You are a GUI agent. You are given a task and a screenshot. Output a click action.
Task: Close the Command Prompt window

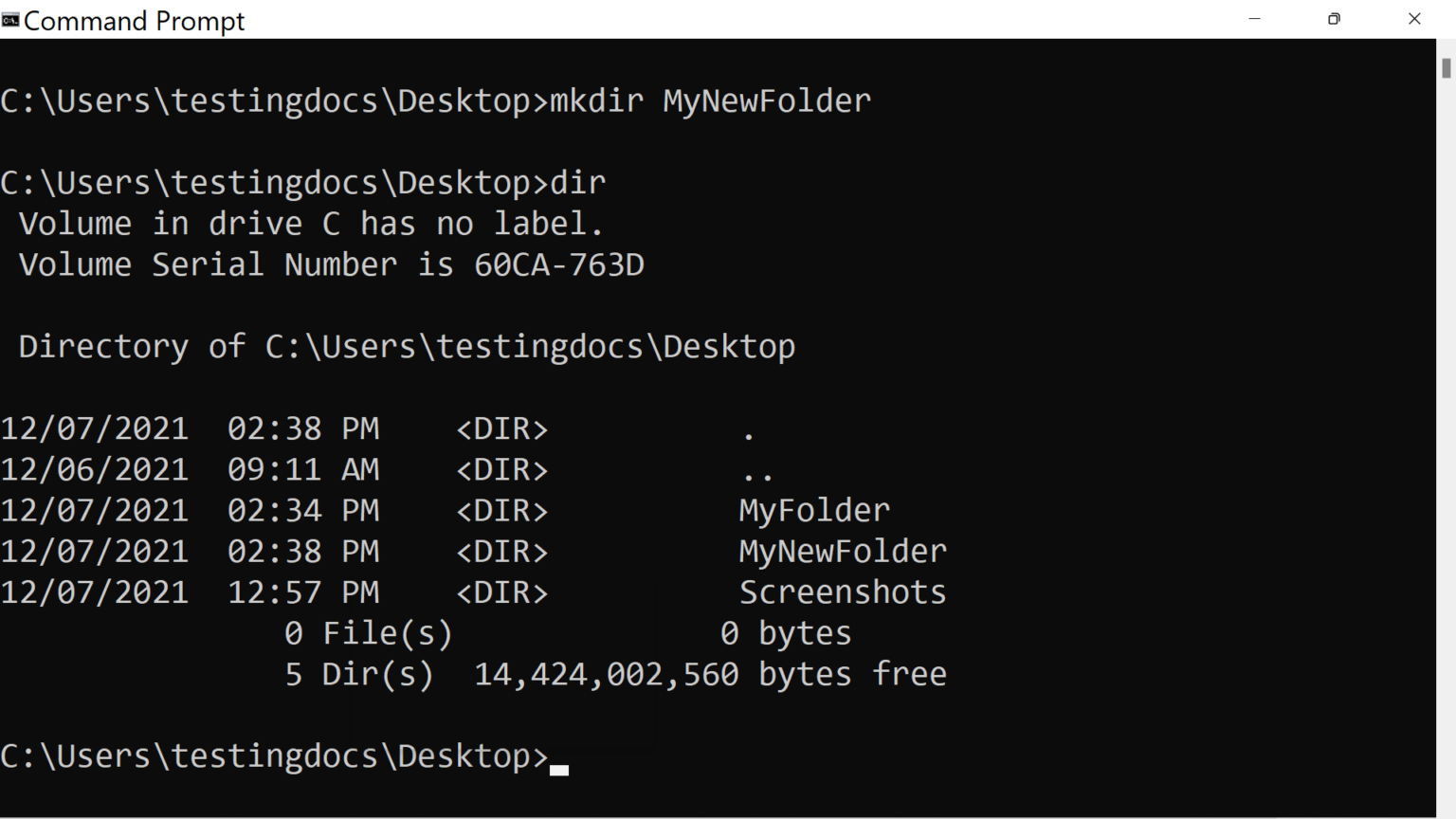pyautogui.click(x=1414, y=19)
